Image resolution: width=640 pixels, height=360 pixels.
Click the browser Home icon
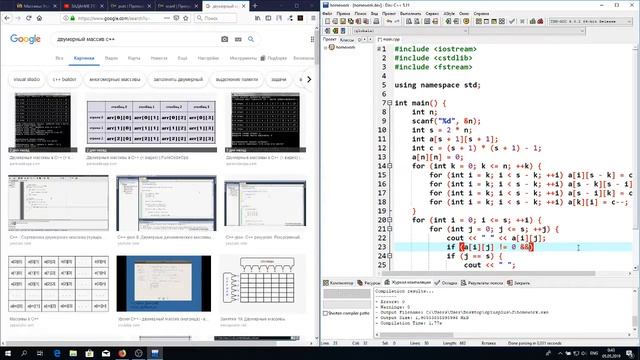click(39, 18)
